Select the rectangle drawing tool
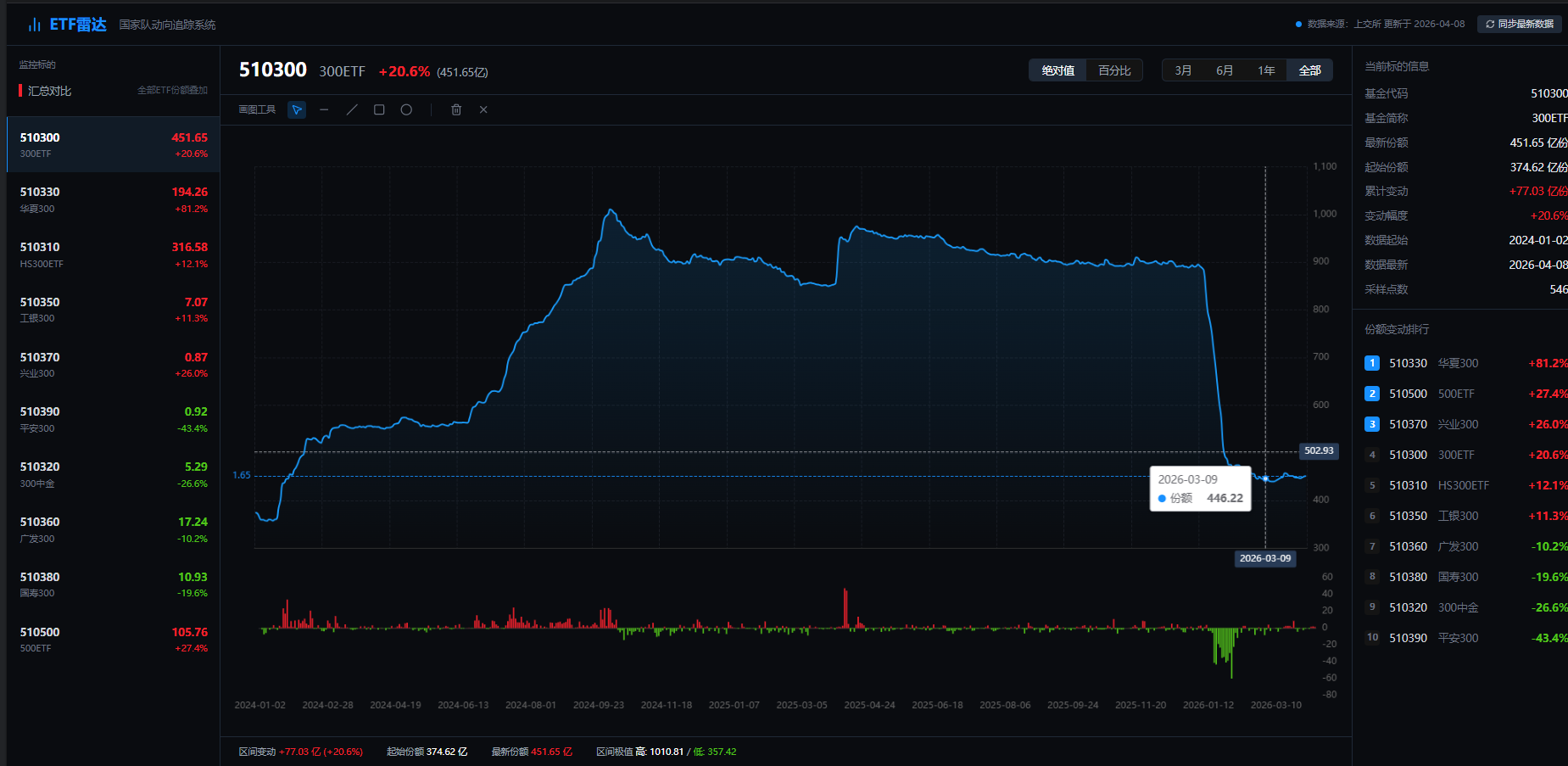This screenshot has height=766, width=1568. (379, 109)
